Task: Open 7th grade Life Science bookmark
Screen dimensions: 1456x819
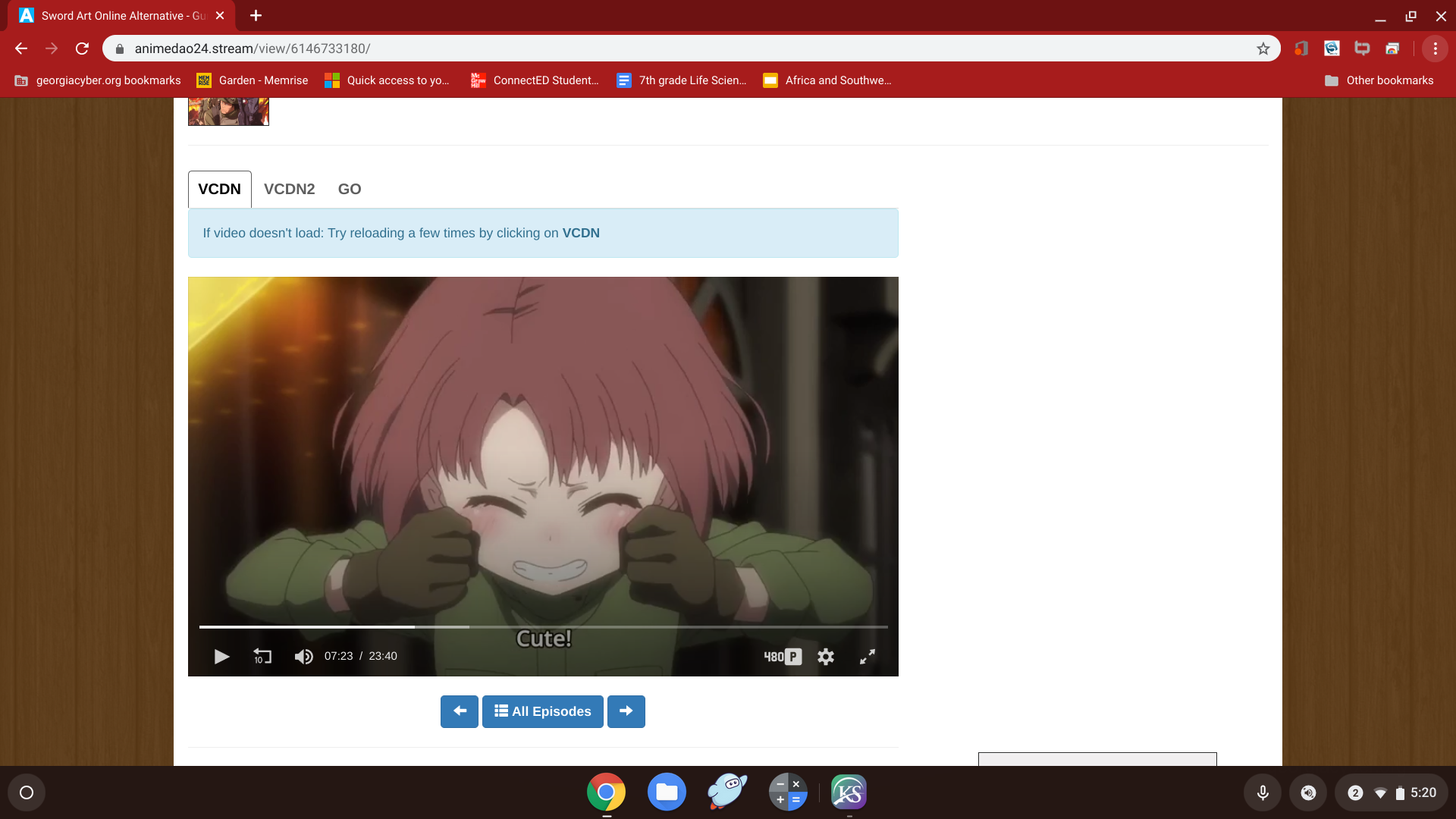Action: (682, 80)
